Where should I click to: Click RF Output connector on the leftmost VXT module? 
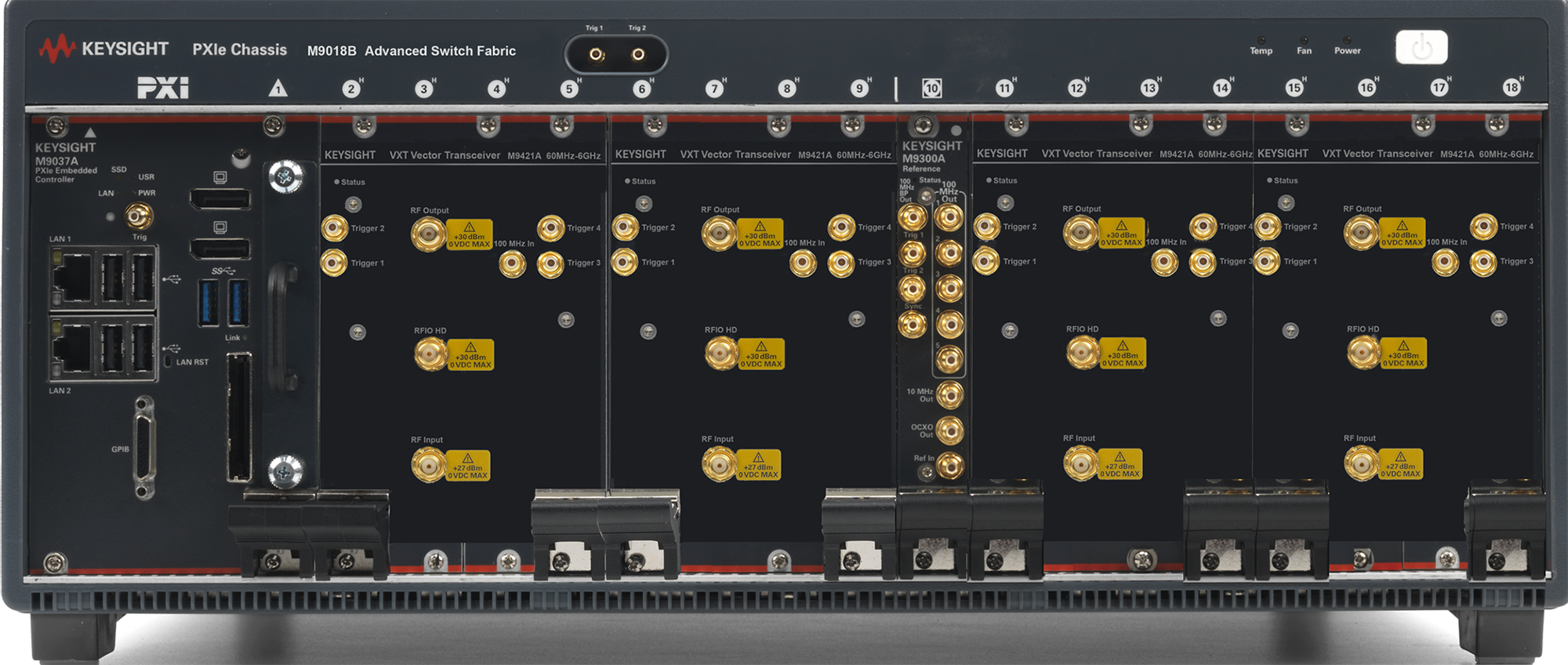click(428, 234)
